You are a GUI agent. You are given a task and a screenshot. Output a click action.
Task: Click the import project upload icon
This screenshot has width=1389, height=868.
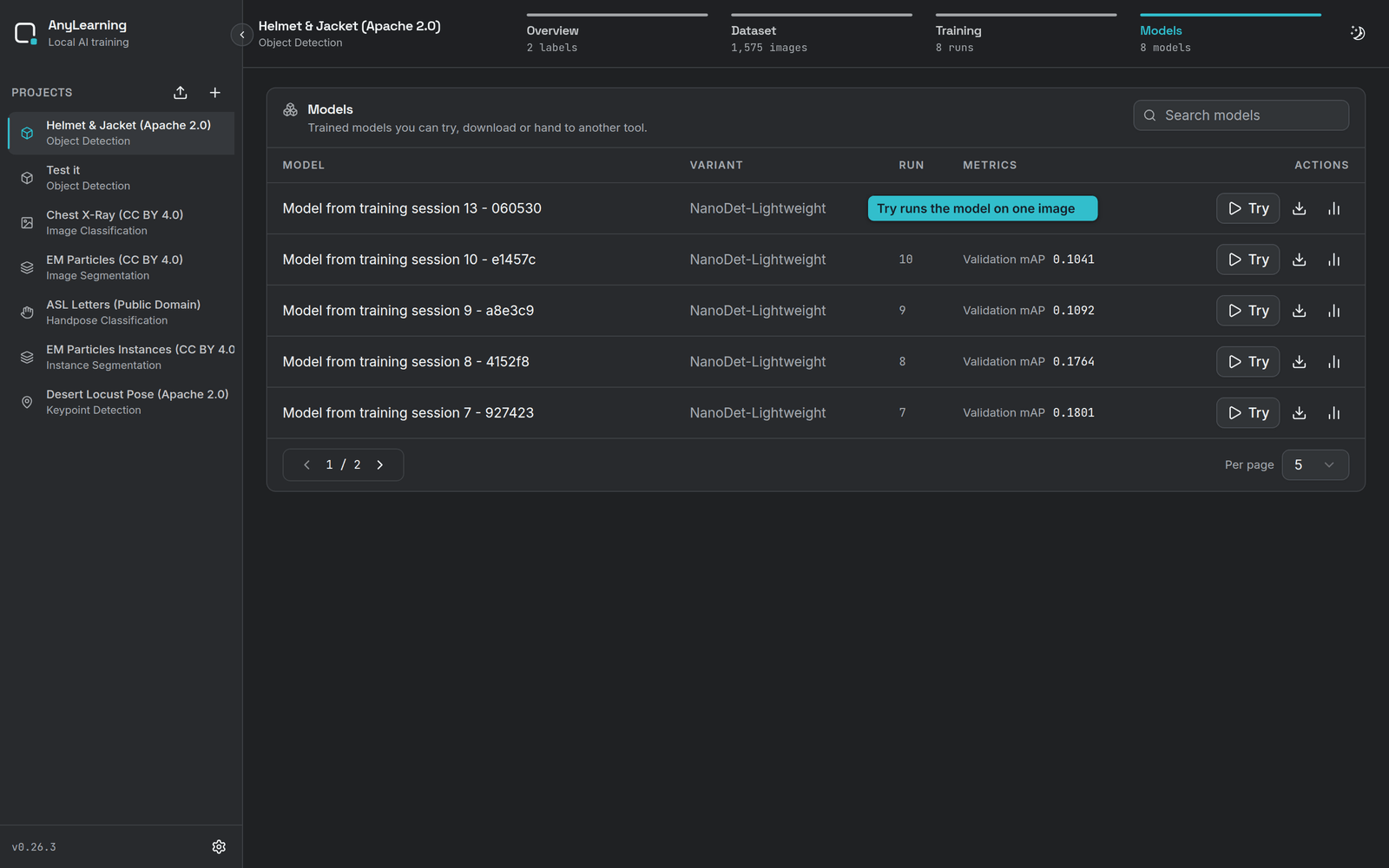pyautogui.click(x=181, y=93)
